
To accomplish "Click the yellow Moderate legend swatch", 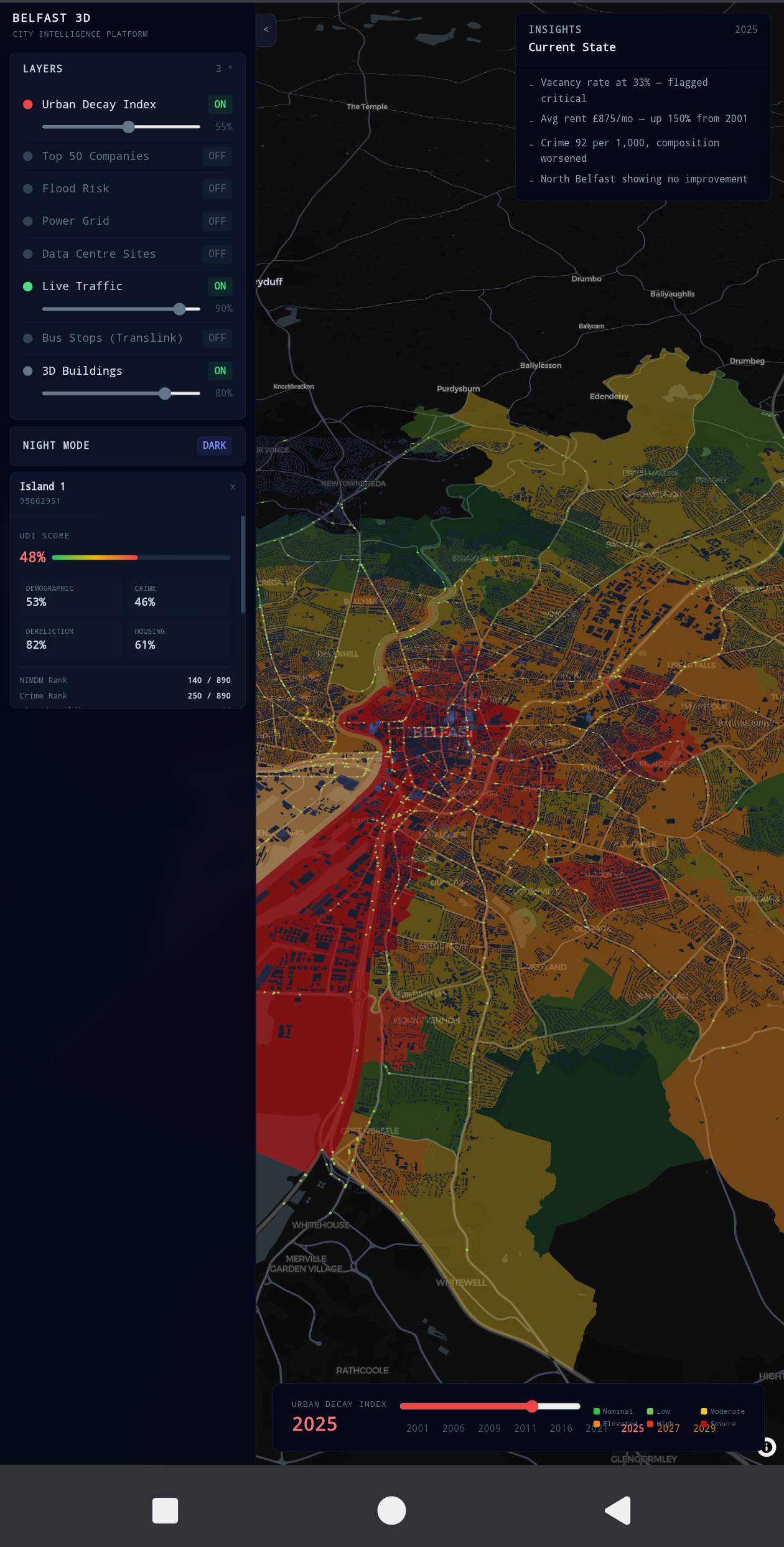I will [704, 1411].
